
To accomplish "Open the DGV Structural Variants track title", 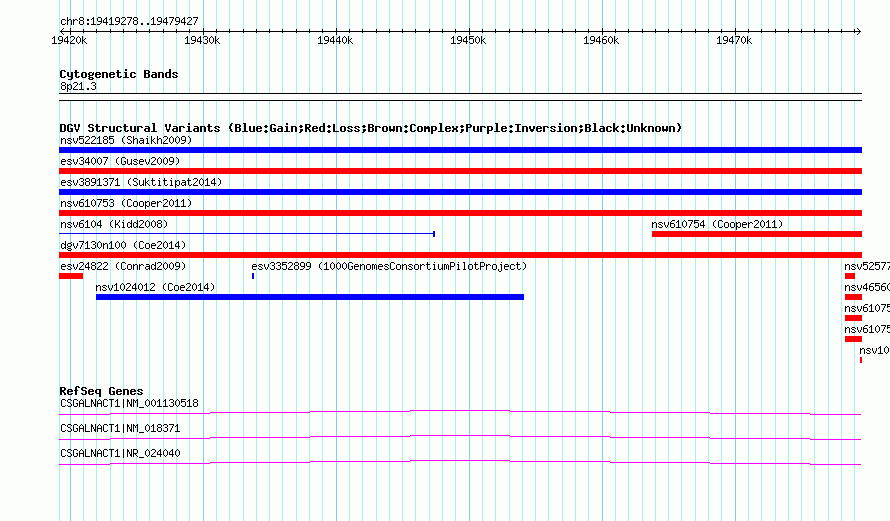I will tap(371, 128).
